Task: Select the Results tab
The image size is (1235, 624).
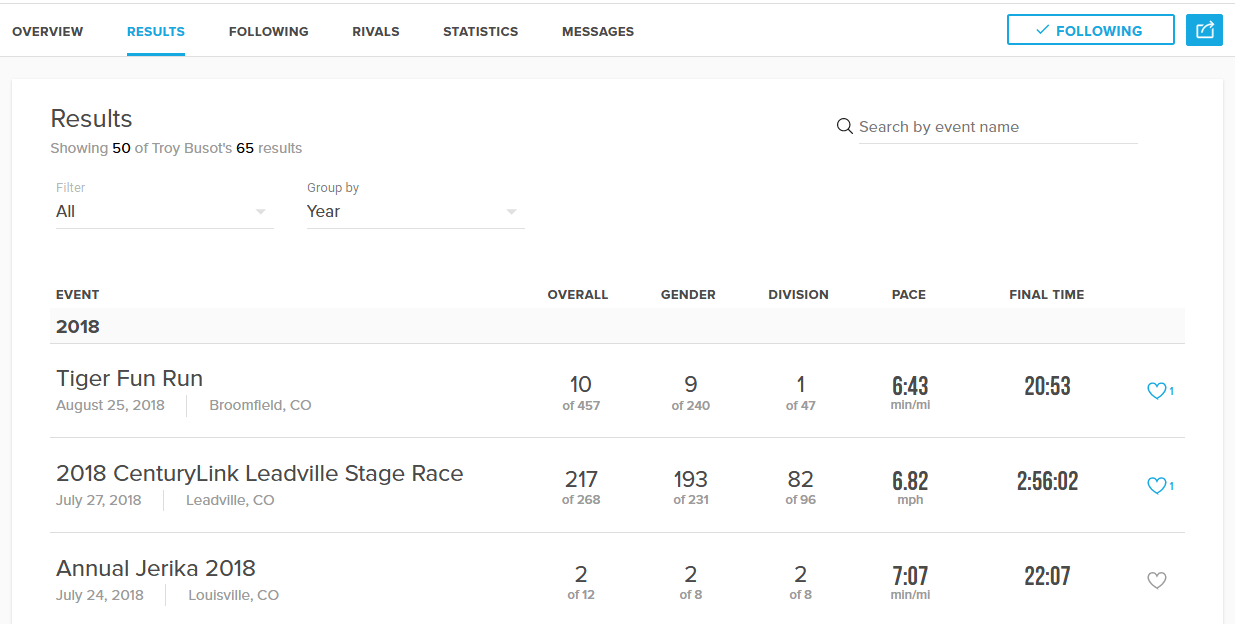Action: tap(156, 32)
